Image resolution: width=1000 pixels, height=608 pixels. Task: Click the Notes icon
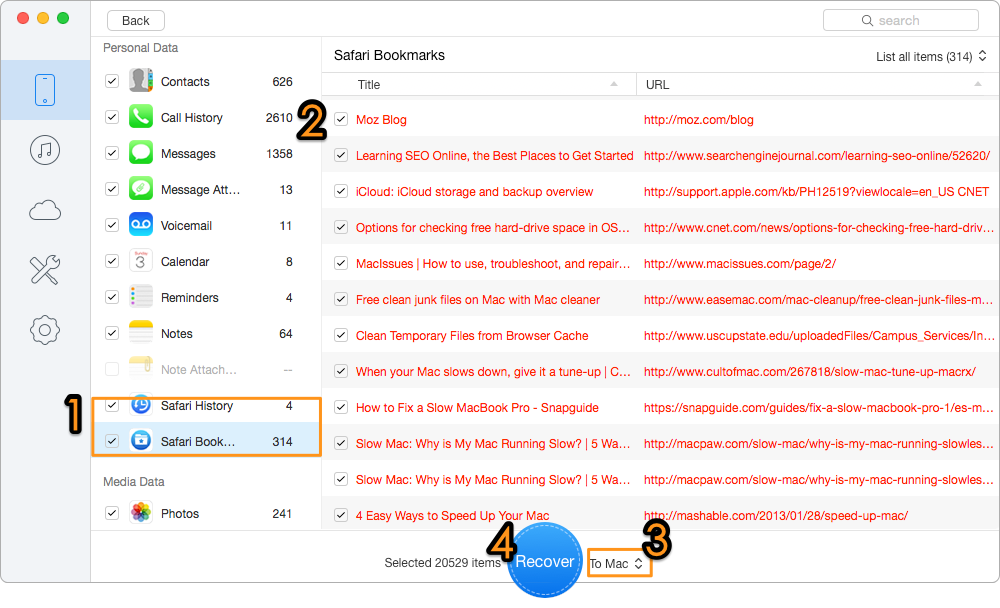[x=141, y=333]
